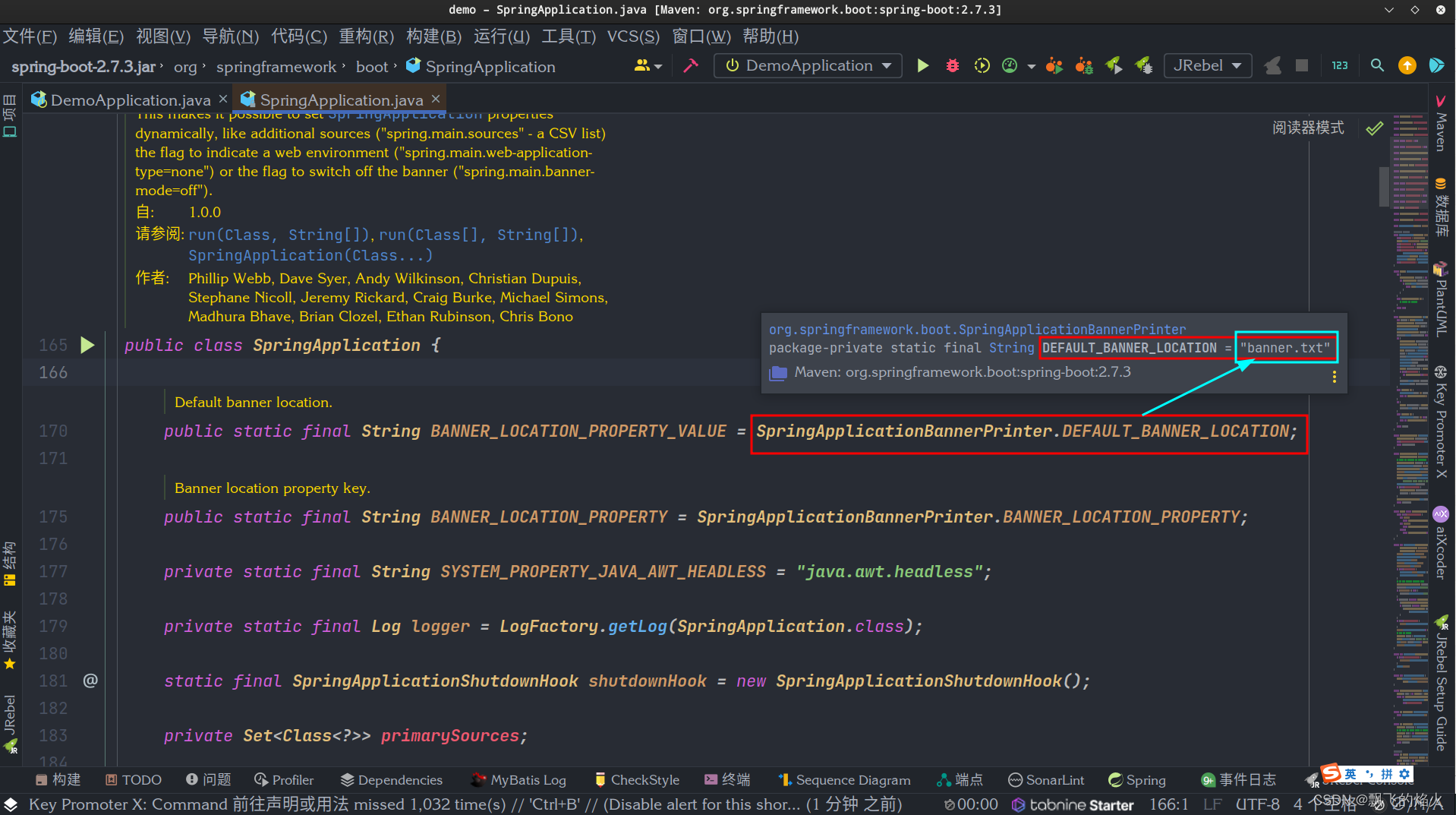The height and width of the screenshot is (815, 1456).
Task: Click the editor vertical scrollbar thumb
Action: pyautogui.click(x=1384, y=186)
